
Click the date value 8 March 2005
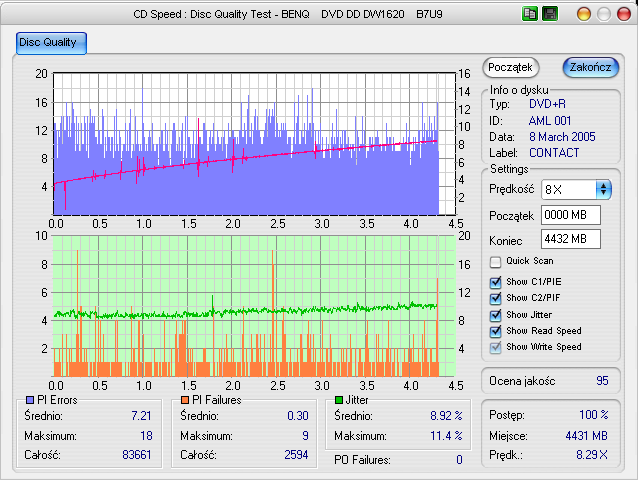pyautogui.click(x=562, y=137)
